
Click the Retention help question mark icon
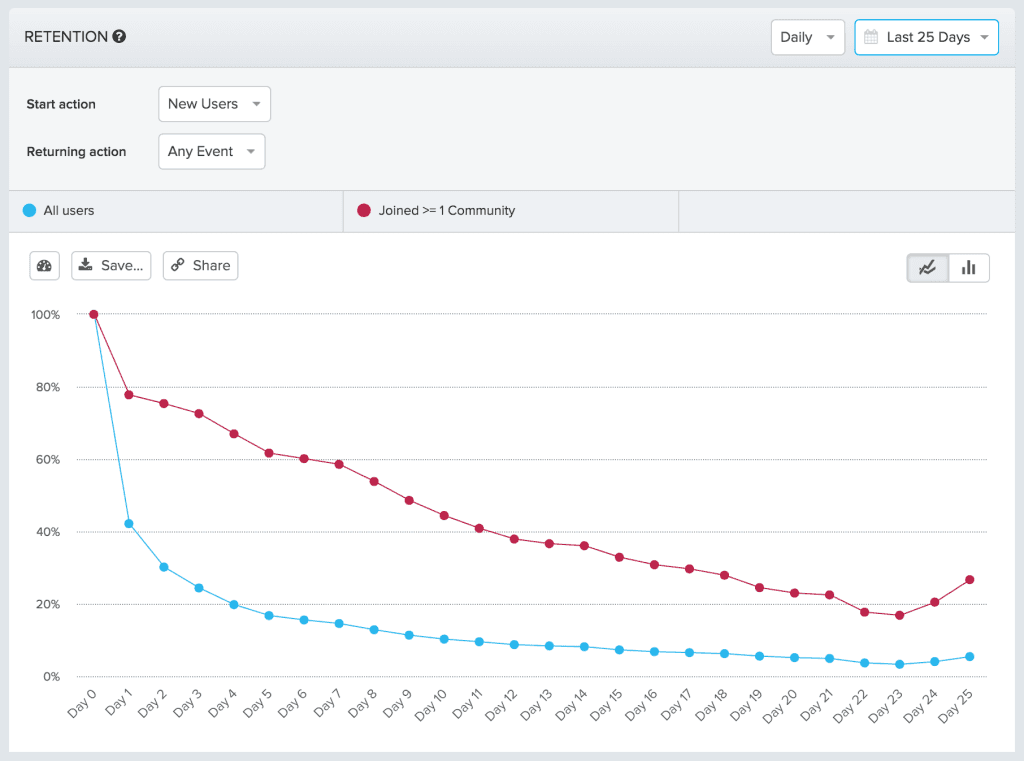click(119, 37)
